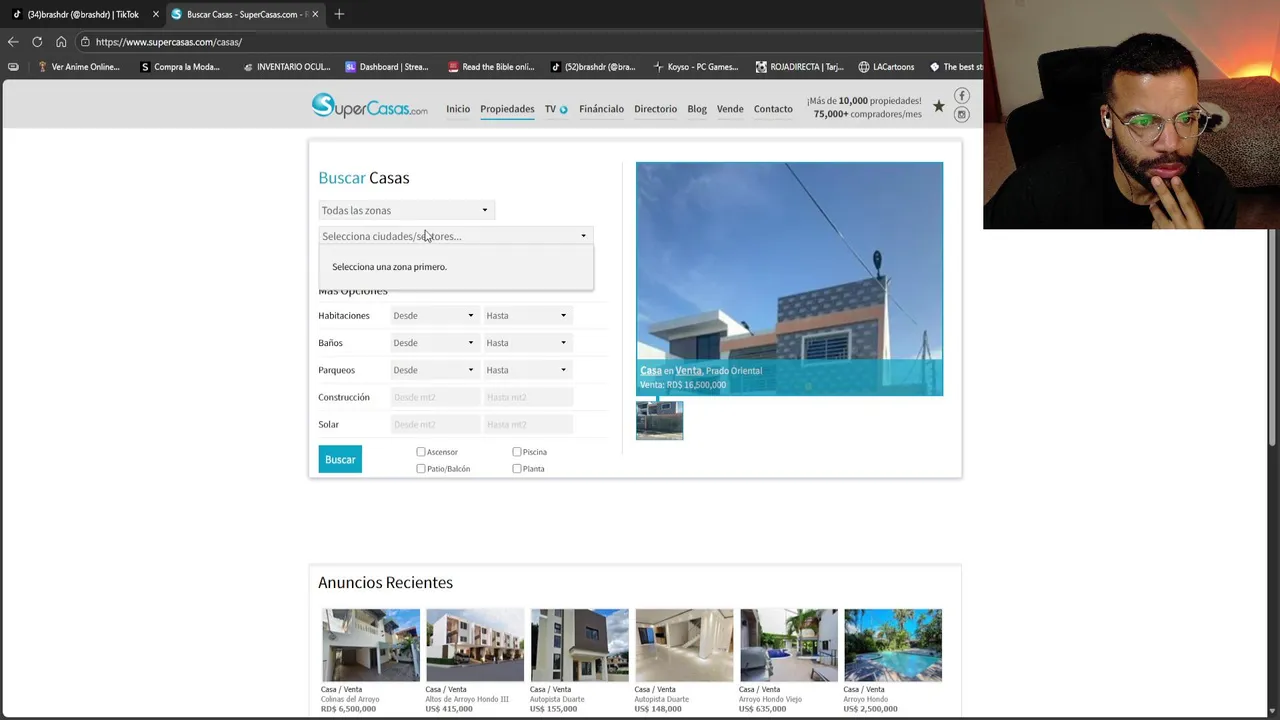Open the US$ 2,500,000 Arroyo Hondo listing
This screenshot has width=1280, height=720.
point(893,645)
